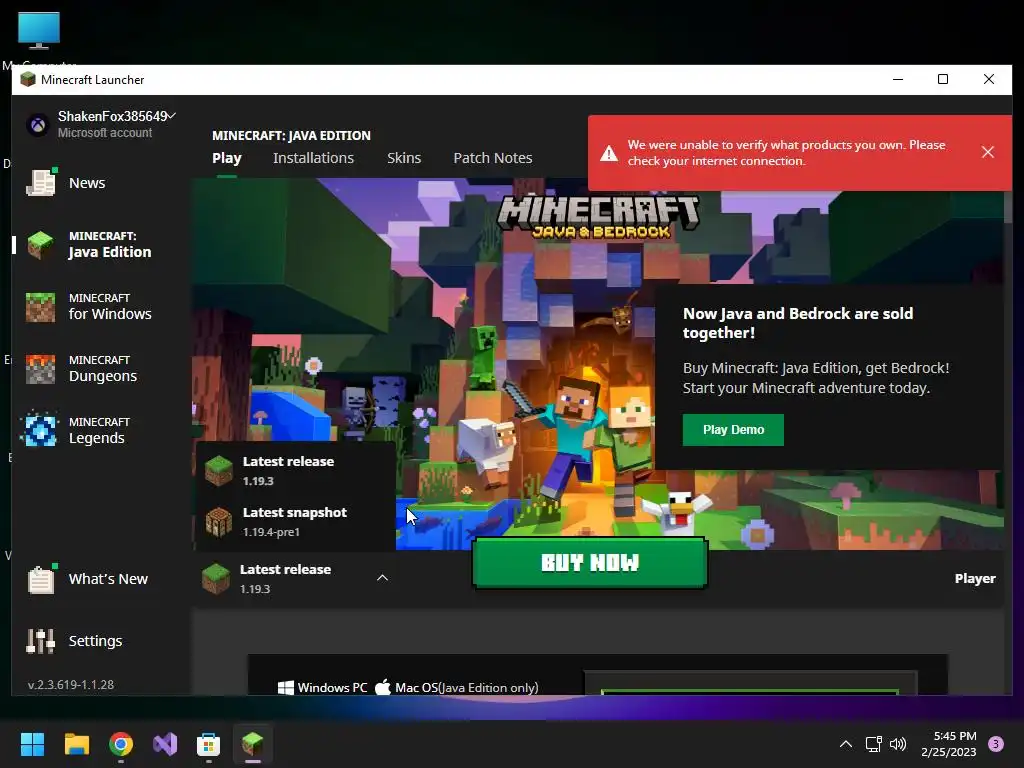The image size is (1024, 768).
Task: Click crafting table icon of Latest snapshot
Action: tap(219, 522)
